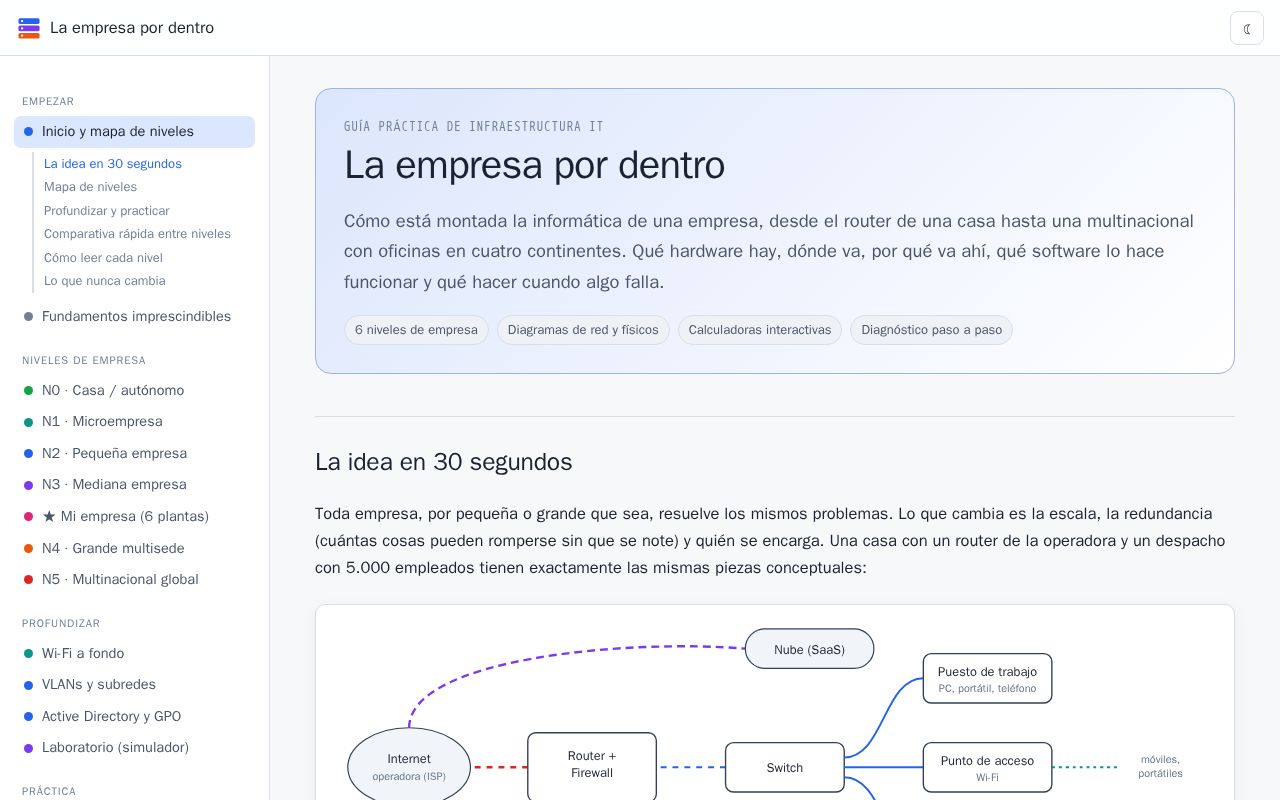
Task: Click the 'móviles, portátiles' diagram label
Action: coord(1160,766)
